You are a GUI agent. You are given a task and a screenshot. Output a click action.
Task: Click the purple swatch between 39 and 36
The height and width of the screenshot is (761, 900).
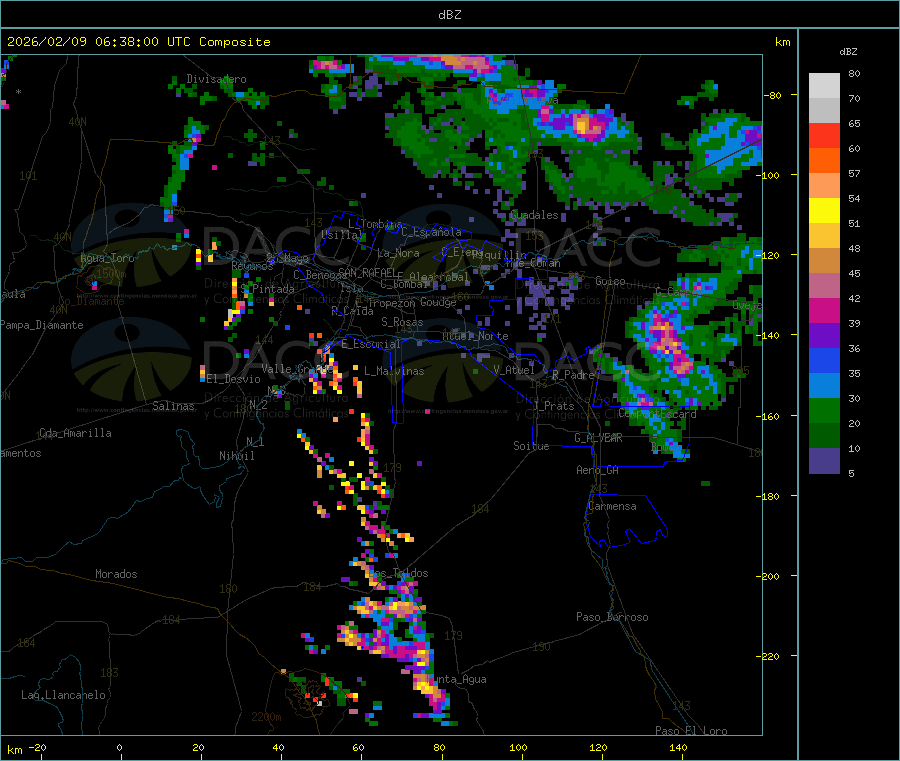coord(824,336)
